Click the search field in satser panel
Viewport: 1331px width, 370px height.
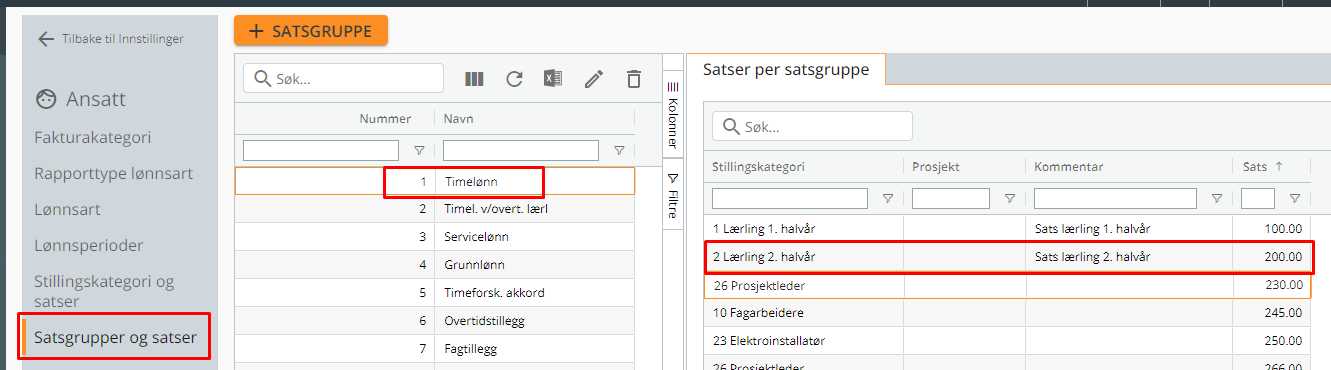click(812, 126)
